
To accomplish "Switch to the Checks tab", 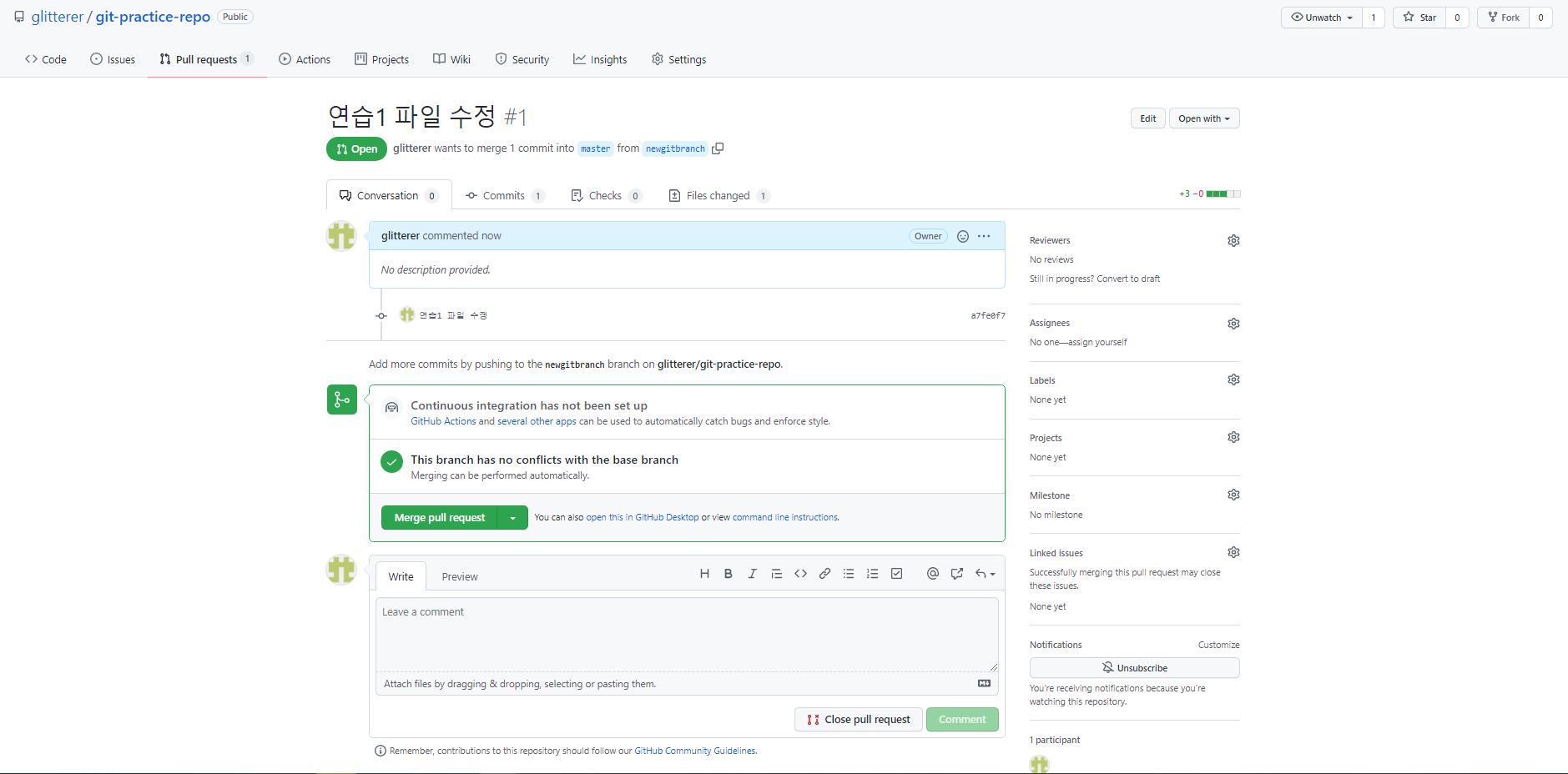I will (606, 196).
